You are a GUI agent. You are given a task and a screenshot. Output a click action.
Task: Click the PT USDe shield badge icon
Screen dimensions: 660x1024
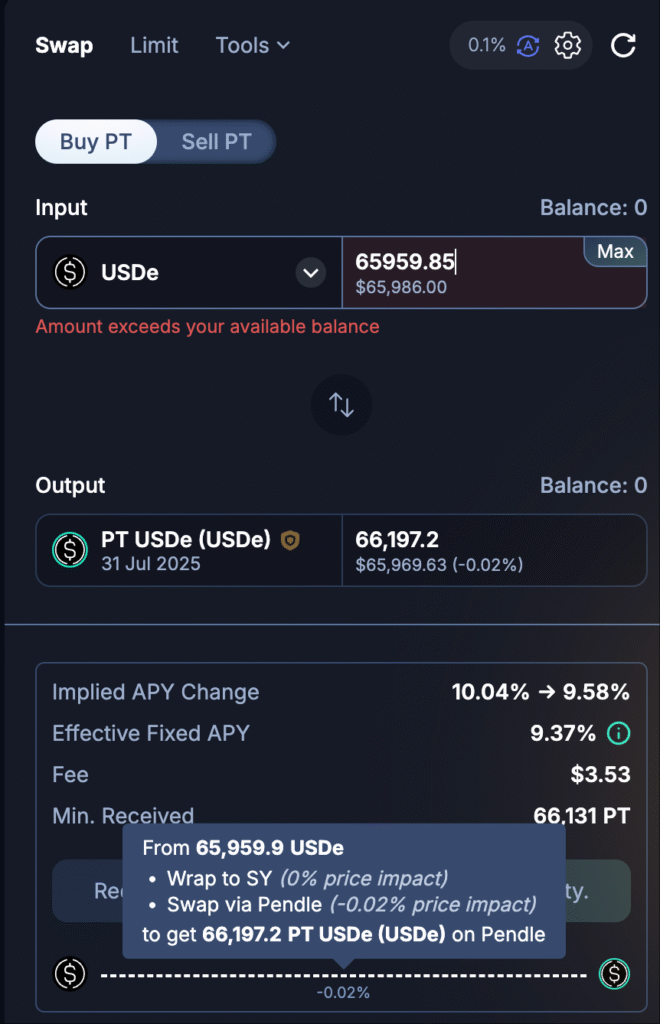pos(290,541)
